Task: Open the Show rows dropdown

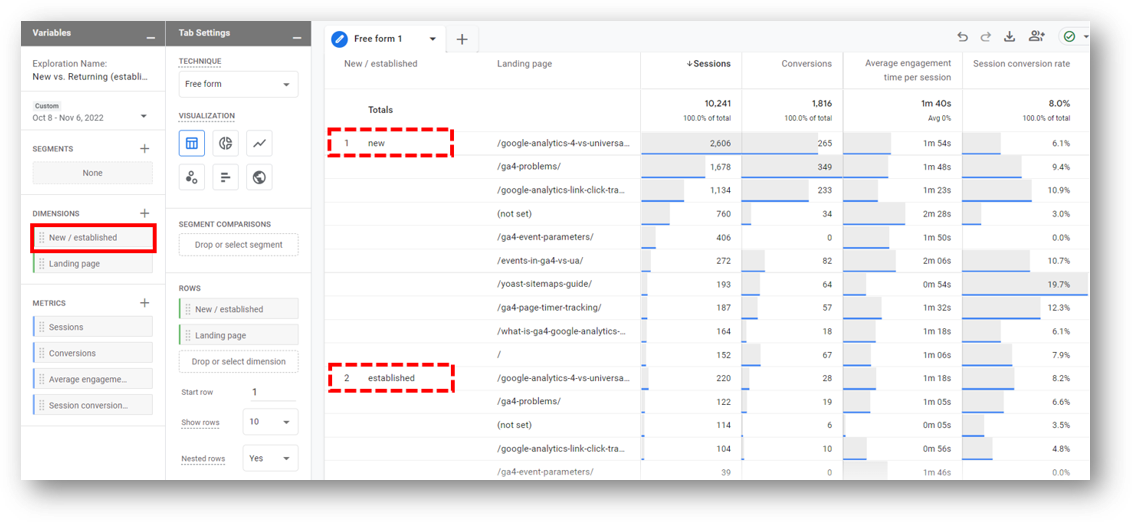Action: [271, 422]
